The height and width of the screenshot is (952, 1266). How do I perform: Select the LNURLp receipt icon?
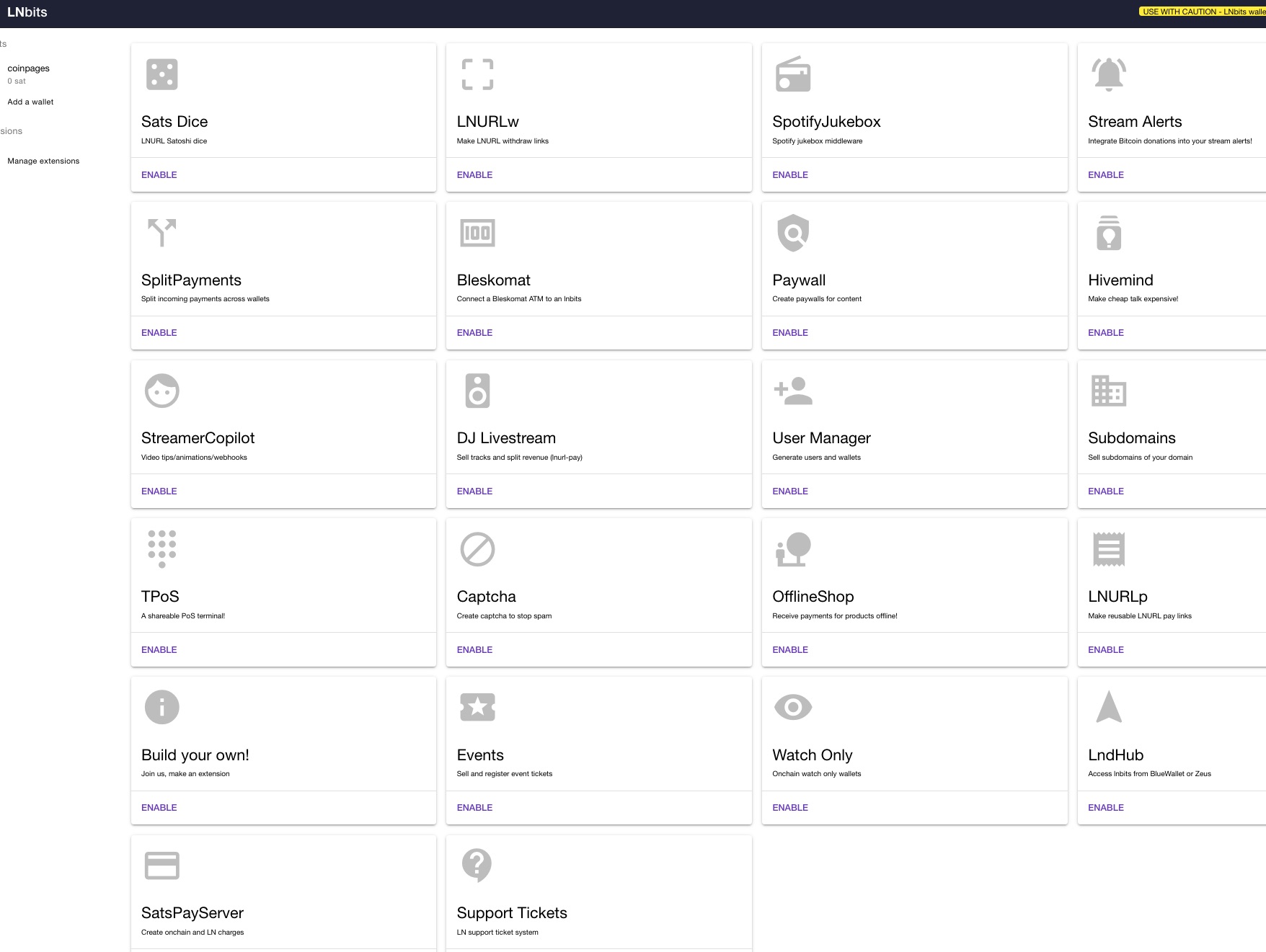(x=1109, y=548)
